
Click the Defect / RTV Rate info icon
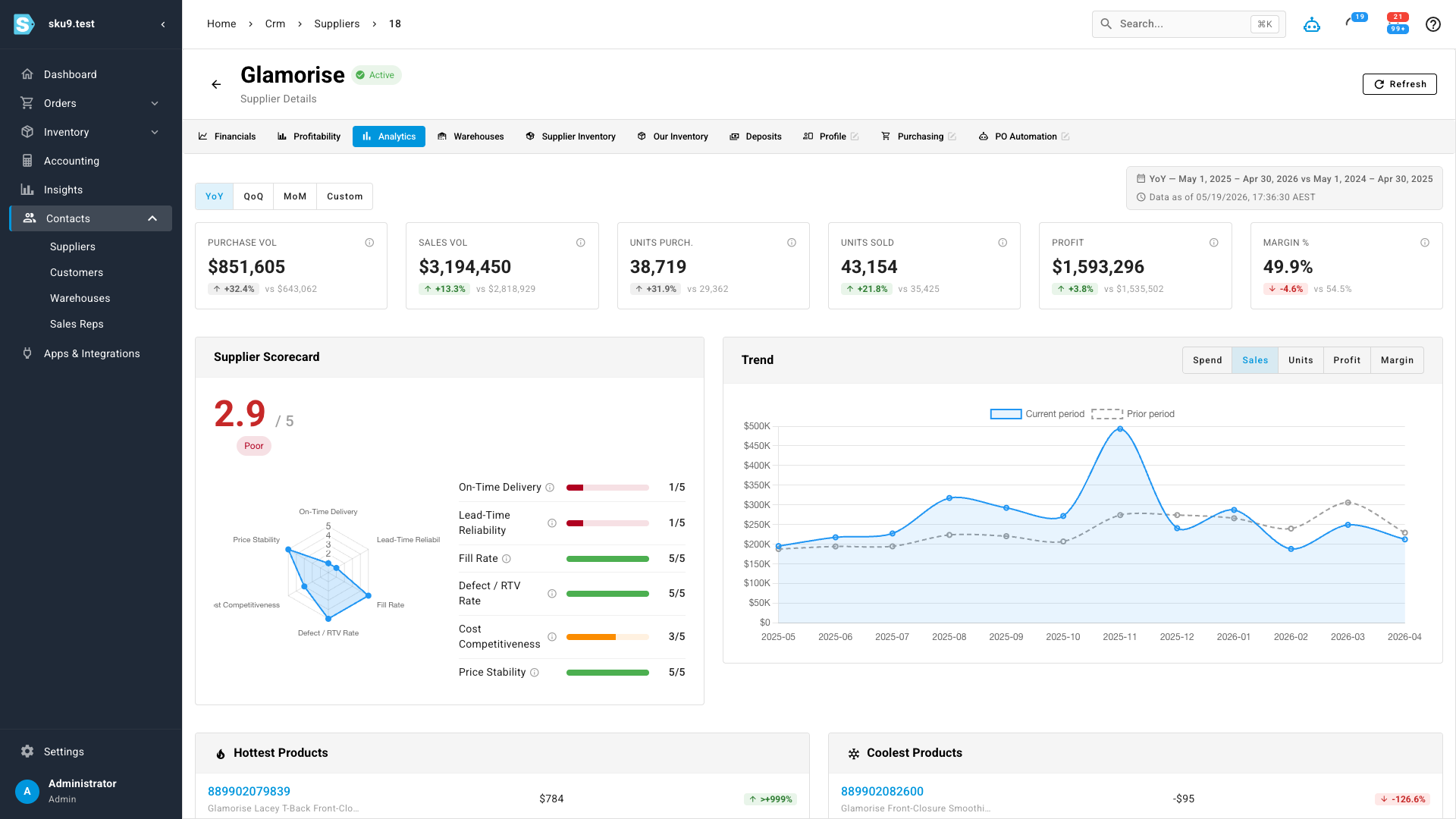pyautogui.click(x=552, y=594)
